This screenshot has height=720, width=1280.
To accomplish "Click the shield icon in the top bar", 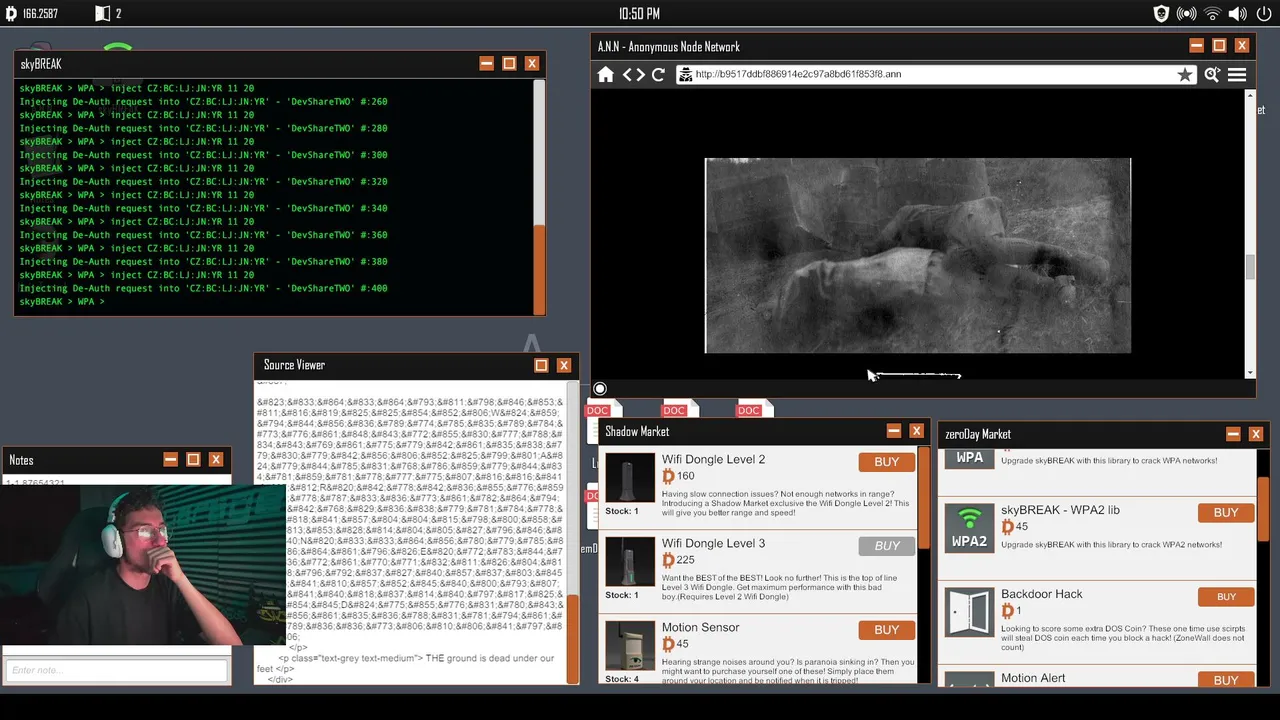I will click(x=1161, y=14).
